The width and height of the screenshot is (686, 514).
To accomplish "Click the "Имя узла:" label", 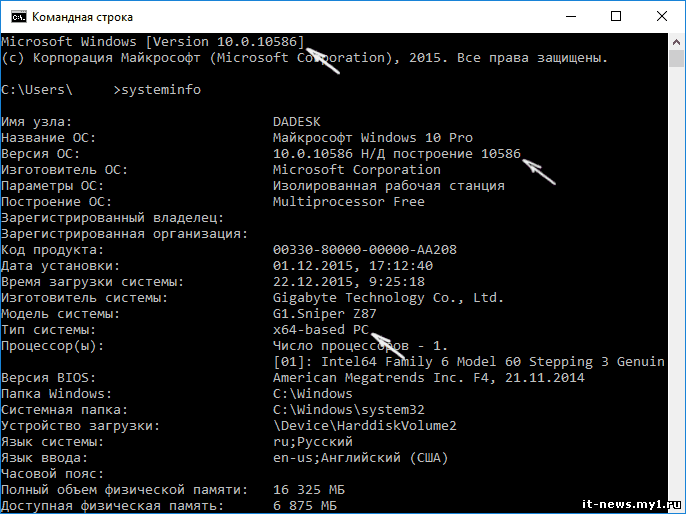I will pos(37,122).
